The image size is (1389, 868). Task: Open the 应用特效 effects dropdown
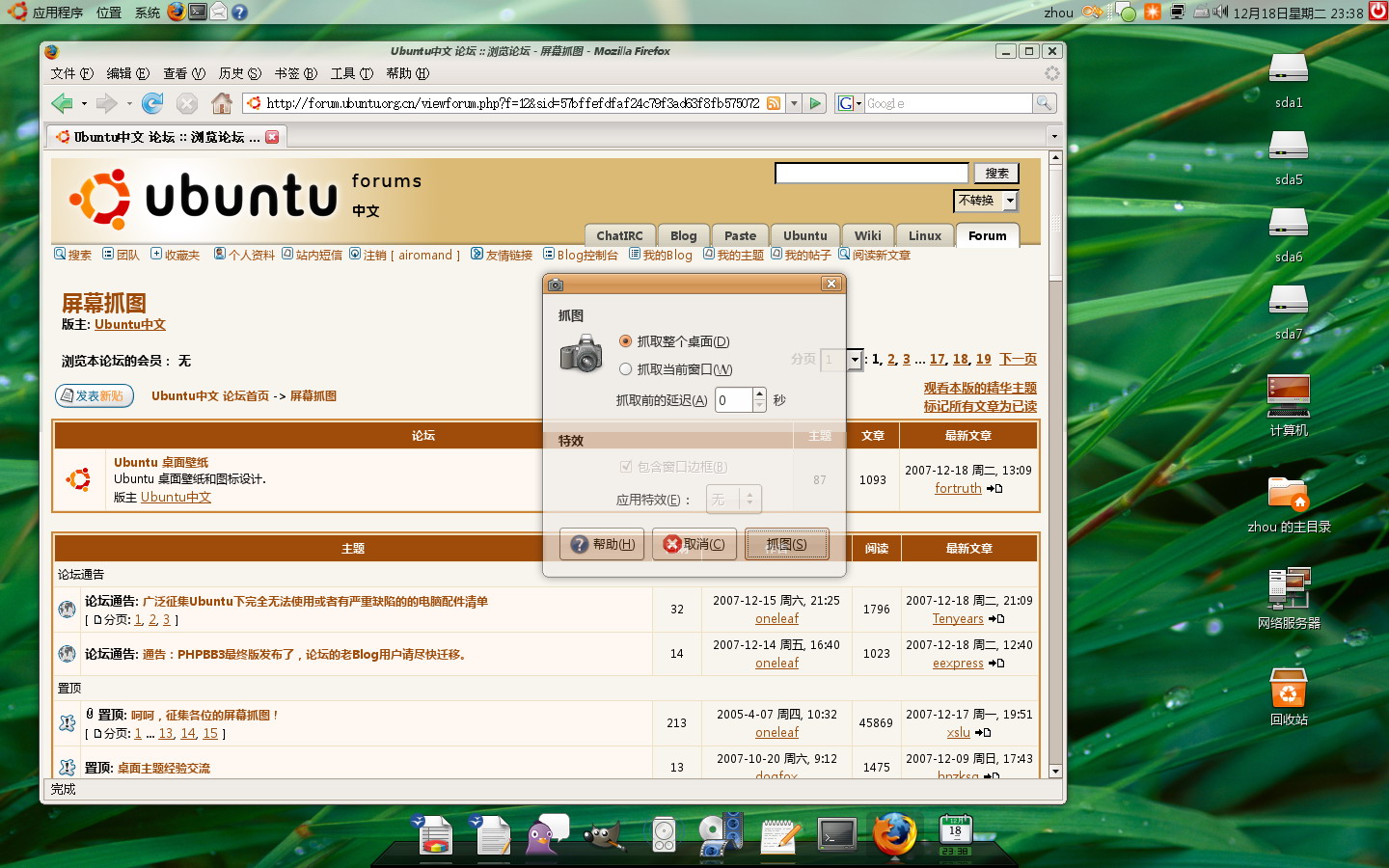point(734,499)
